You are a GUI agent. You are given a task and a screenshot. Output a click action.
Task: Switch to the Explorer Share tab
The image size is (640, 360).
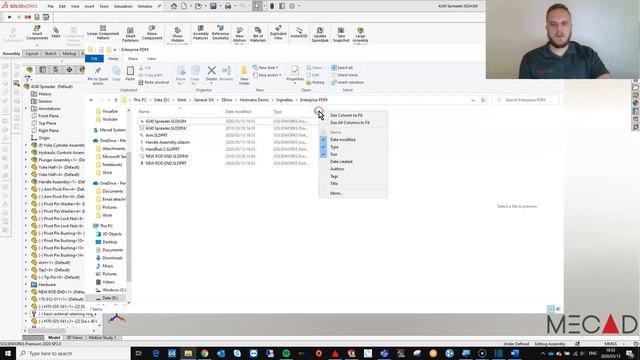pyautogui.click(x=133, y=59)
